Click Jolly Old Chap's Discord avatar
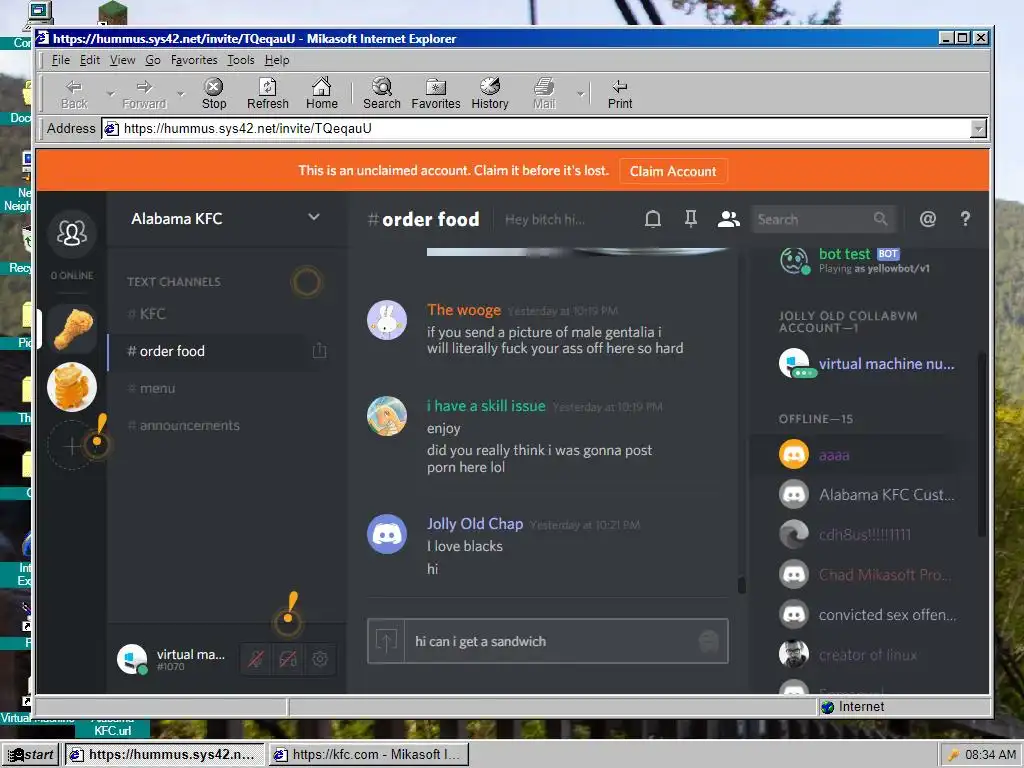Image resolution: width=1024 pixels, height=768 pixels. click(x=387, y=534)
